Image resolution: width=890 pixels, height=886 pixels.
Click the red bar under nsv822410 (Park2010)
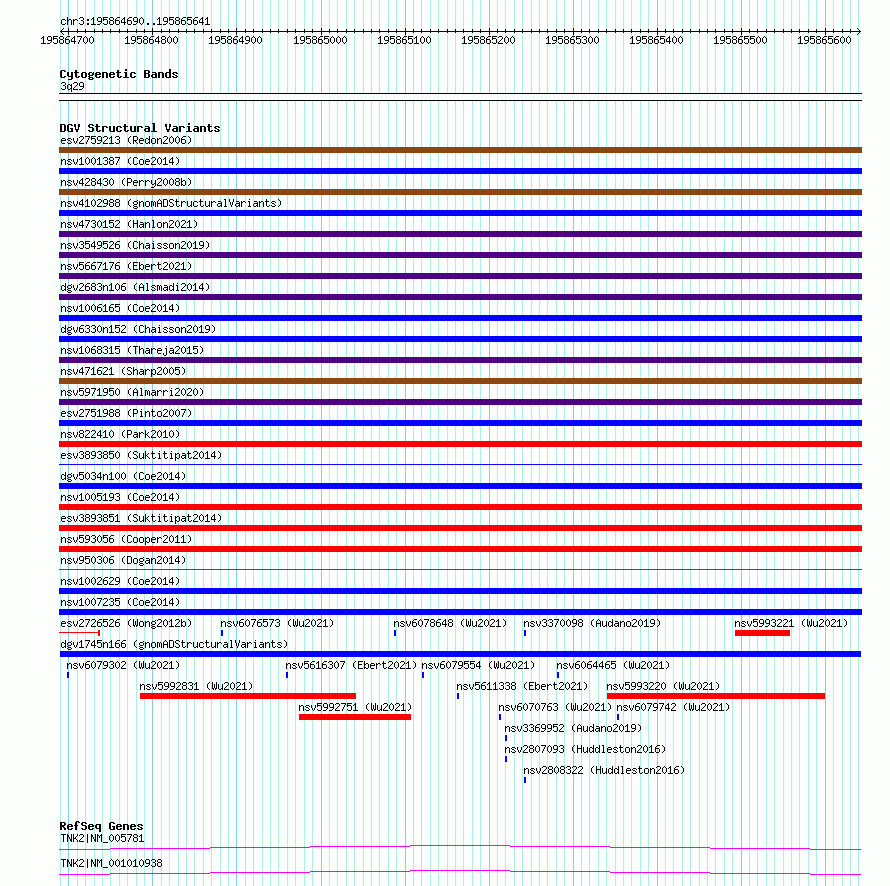coord(460,444)
